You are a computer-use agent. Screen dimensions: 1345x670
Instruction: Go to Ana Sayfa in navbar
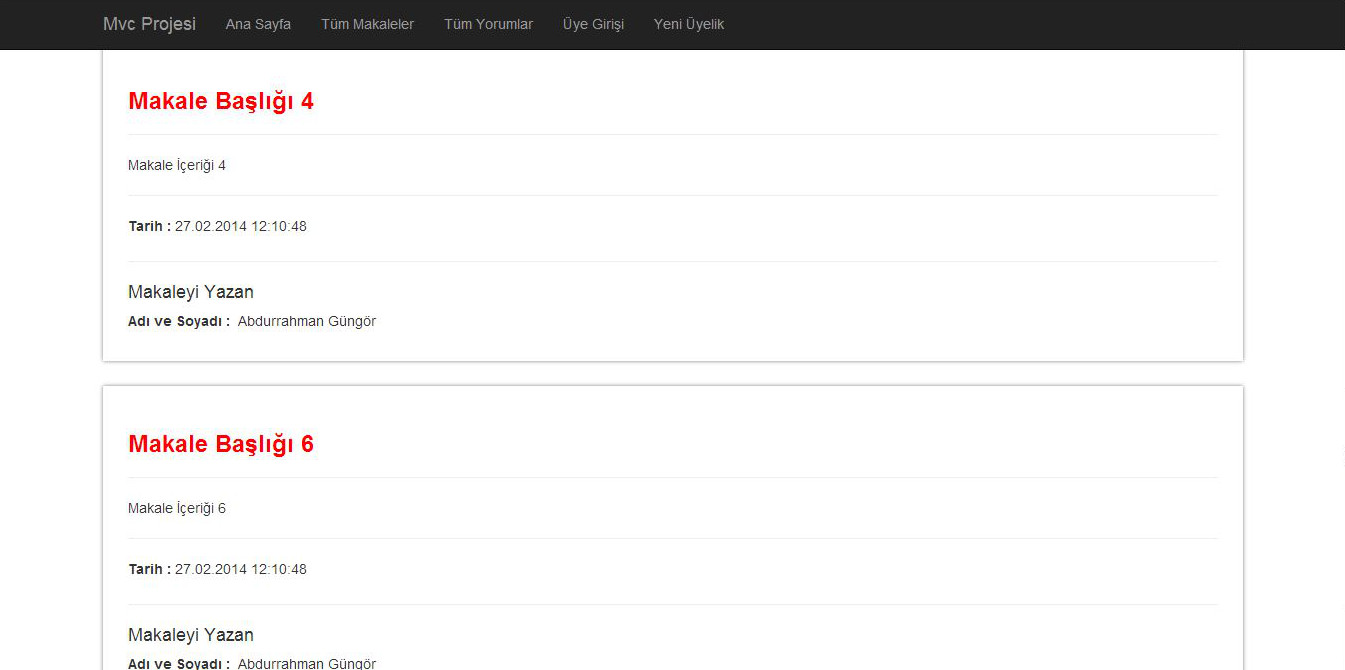(258, 24)
